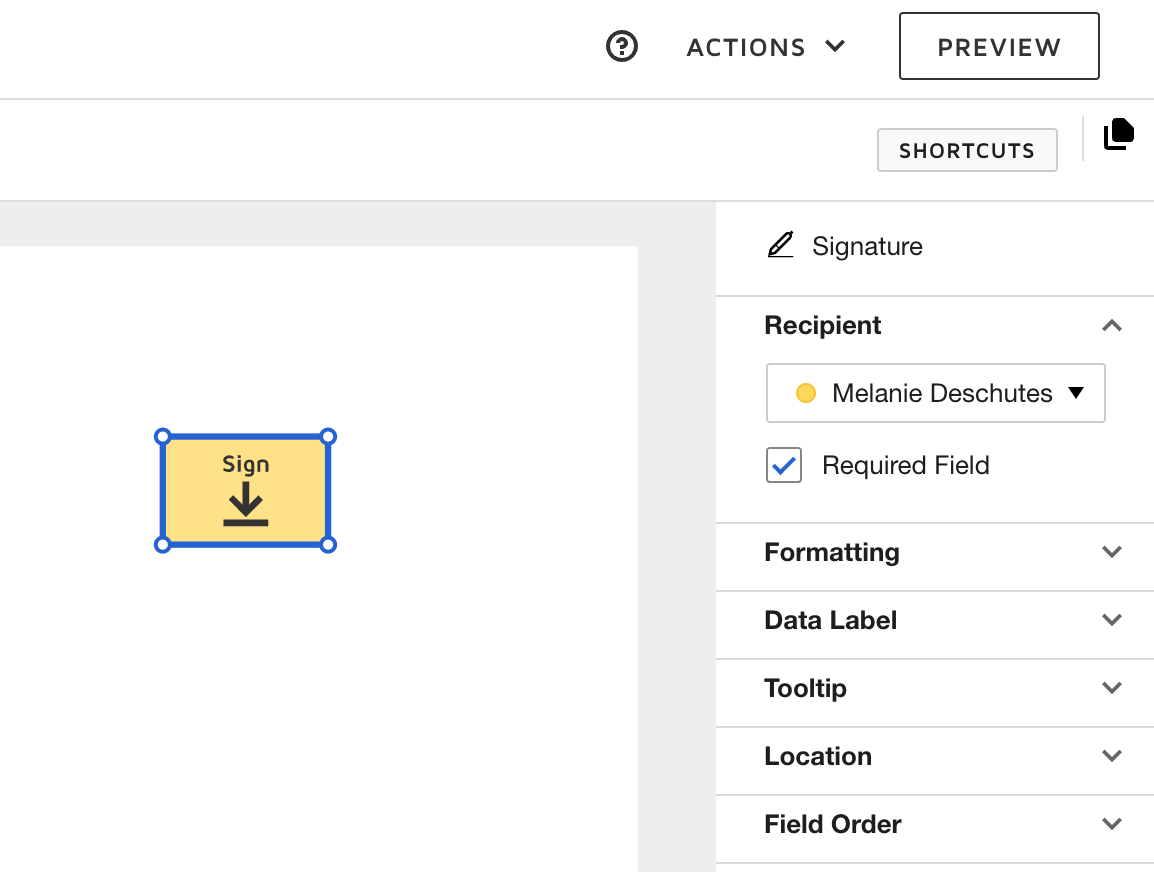Click the Signature pen icon
This screenshot has width=1154, height=872.
point(780,246)
